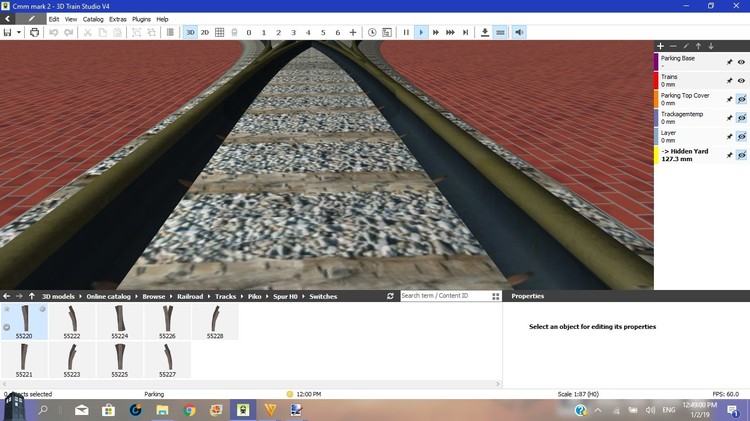
Task: Go up one catalog level arrow
Action: (32, 296)
